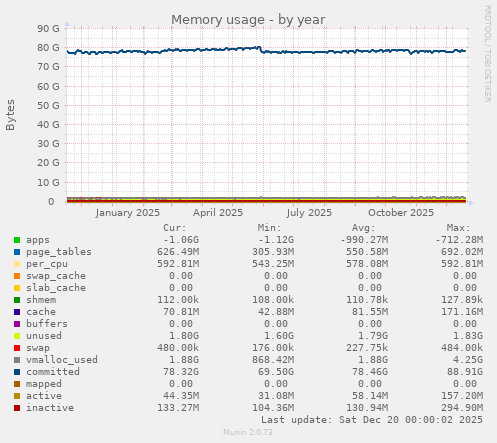Screen dimensions: 497x443
Task: Click the 'swap_cache' legend label
Action: pyautogui.click(x=56, y=276)
